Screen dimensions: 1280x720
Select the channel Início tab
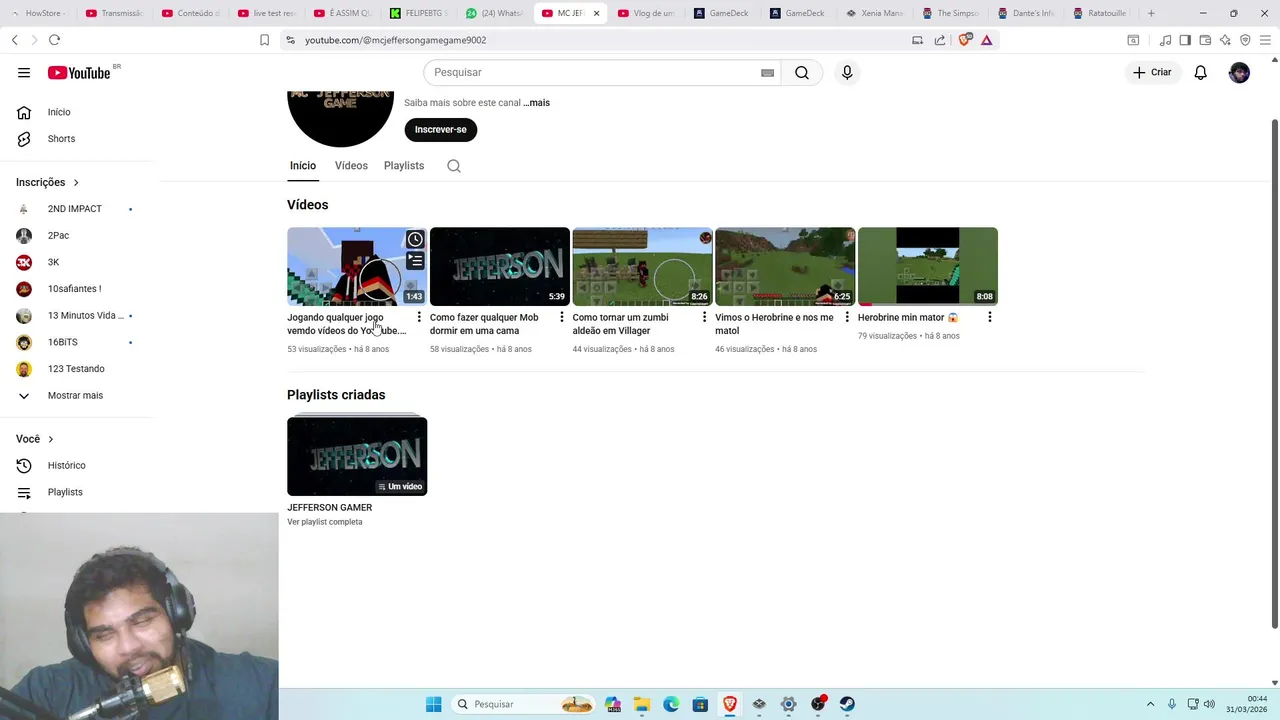click(x=303, y=166)
